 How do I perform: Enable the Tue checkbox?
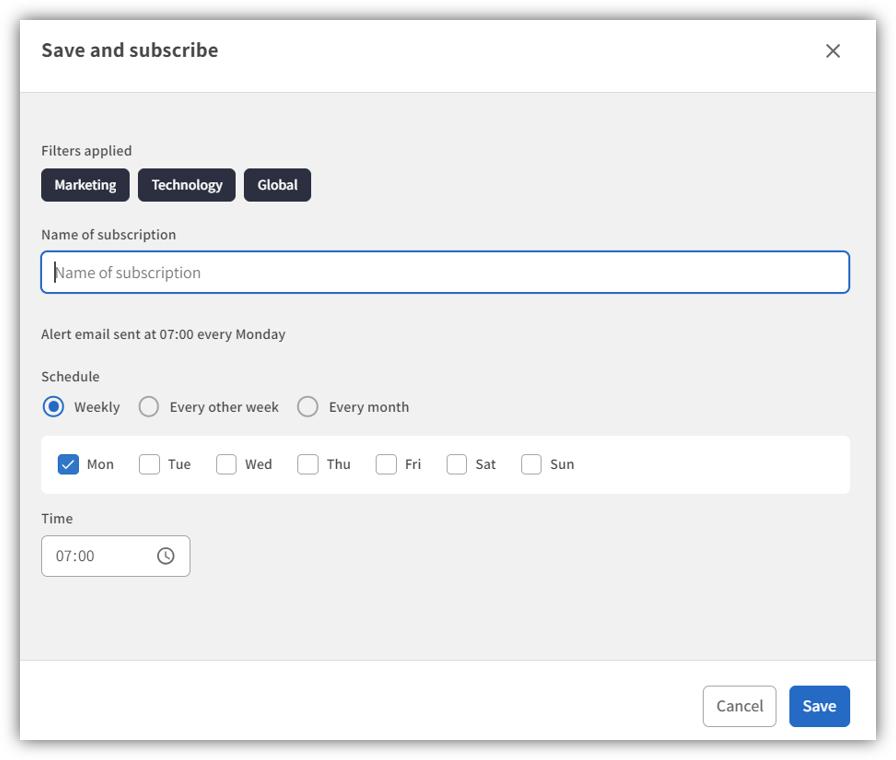tap(149, 464)
